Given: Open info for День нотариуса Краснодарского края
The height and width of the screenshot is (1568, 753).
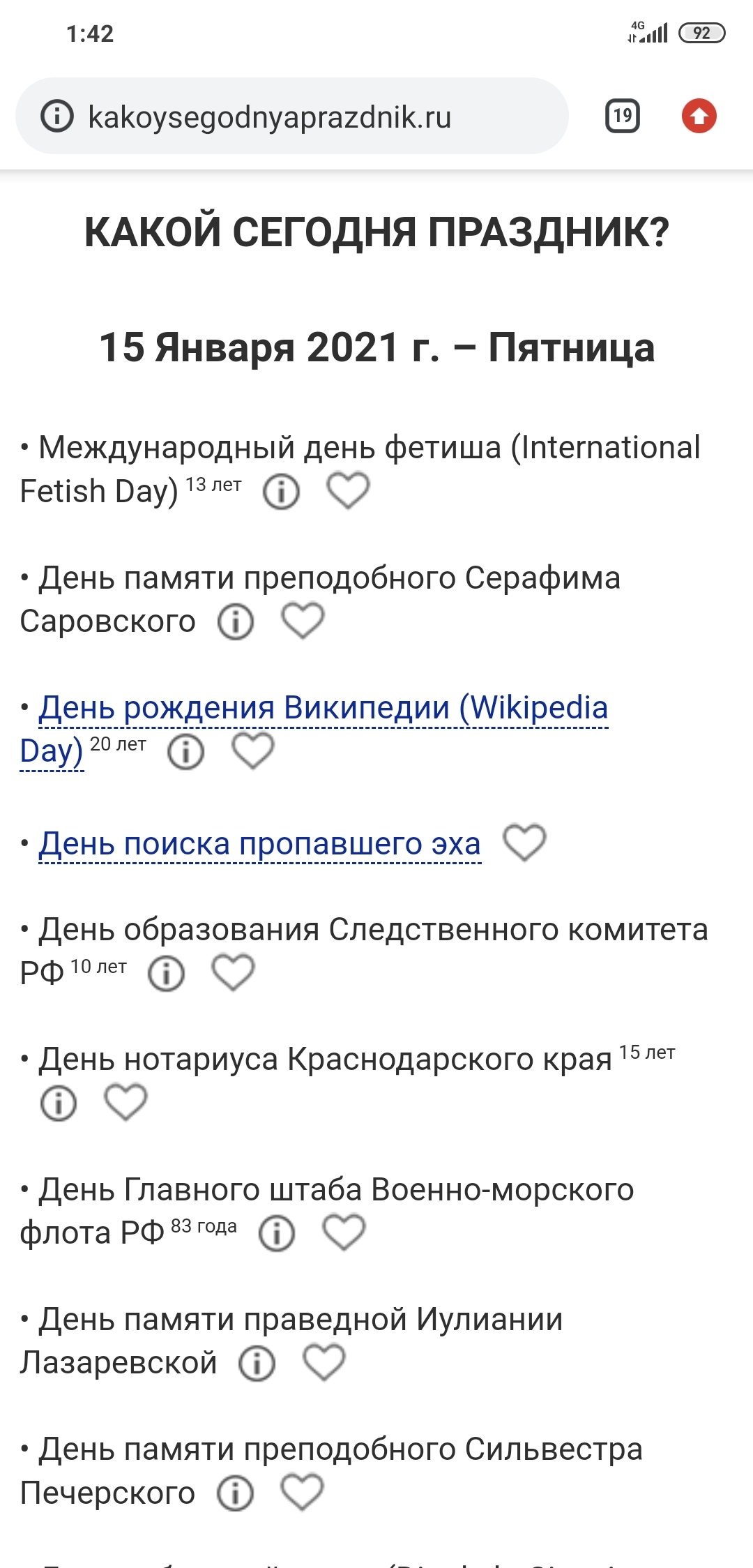Looking at the screenshot, I should (59, 1103).
